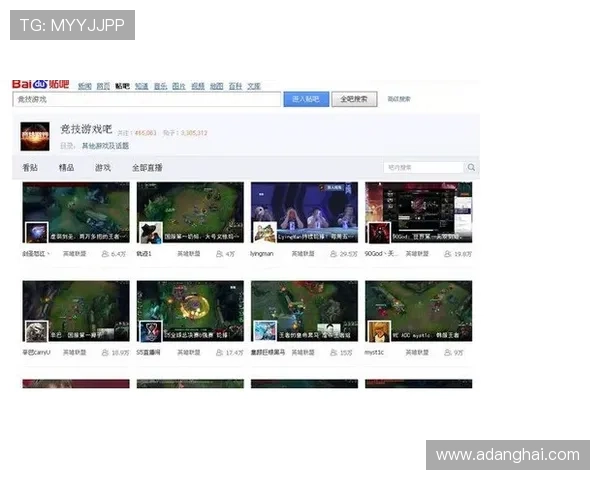
Task: Open the 文库 link in top navigation
Action: click(x=254, y=86)
